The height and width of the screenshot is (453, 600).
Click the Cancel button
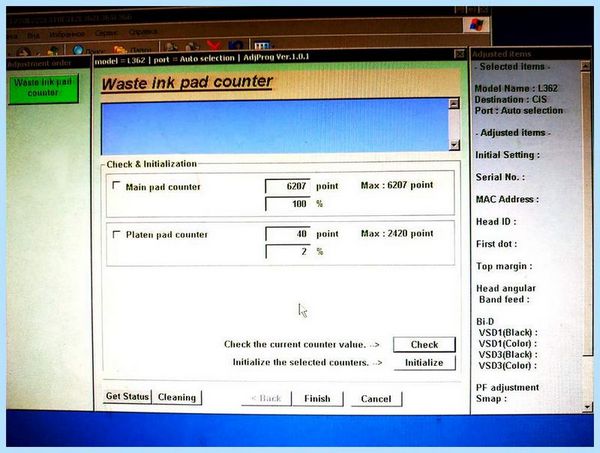[x=376, y=399]
